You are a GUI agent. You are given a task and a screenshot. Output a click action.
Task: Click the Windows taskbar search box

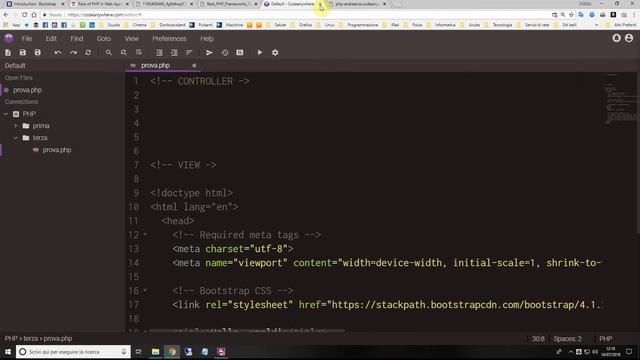tap(73, 352)
